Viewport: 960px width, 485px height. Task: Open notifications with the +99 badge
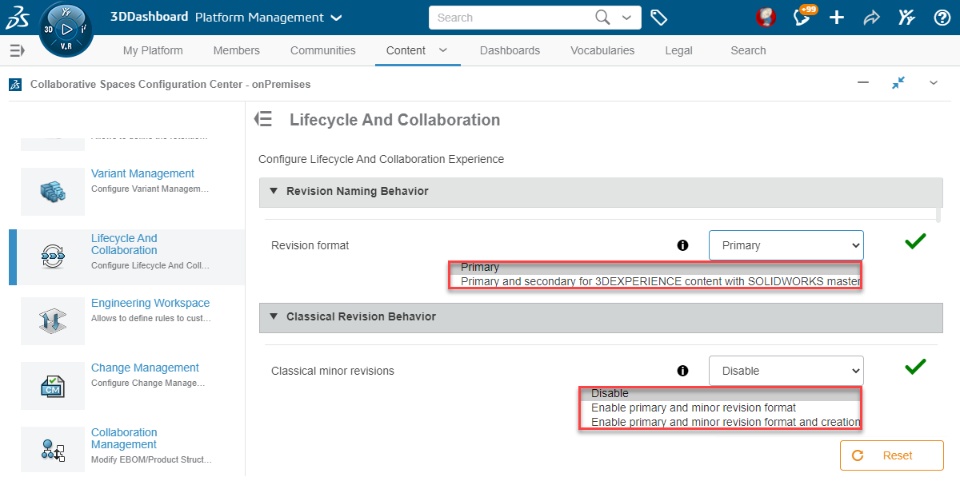[x=802, y=17]
